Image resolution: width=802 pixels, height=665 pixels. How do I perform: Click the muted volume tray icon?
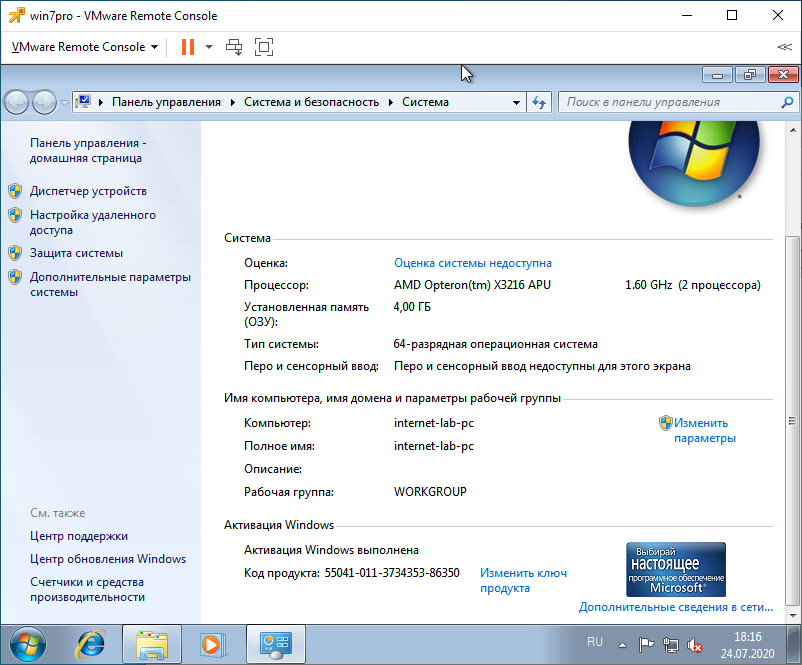pos(695,645)
